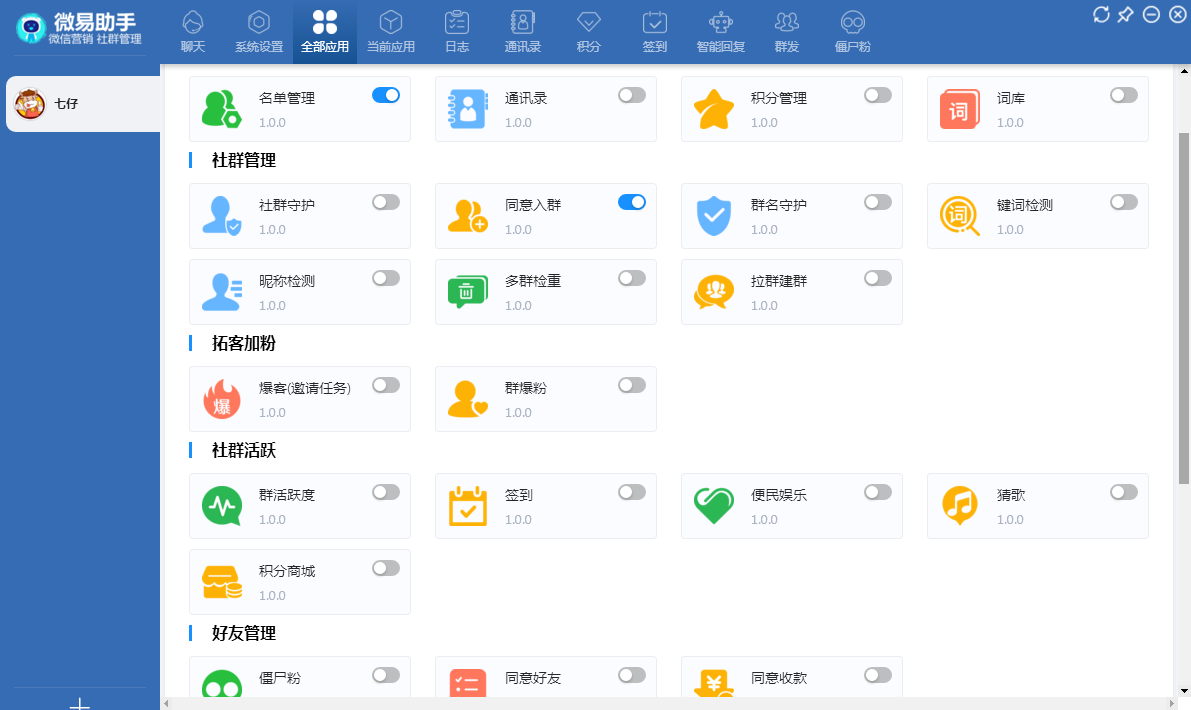
Task: Click the add account plus icon
Action: [80, 703]
